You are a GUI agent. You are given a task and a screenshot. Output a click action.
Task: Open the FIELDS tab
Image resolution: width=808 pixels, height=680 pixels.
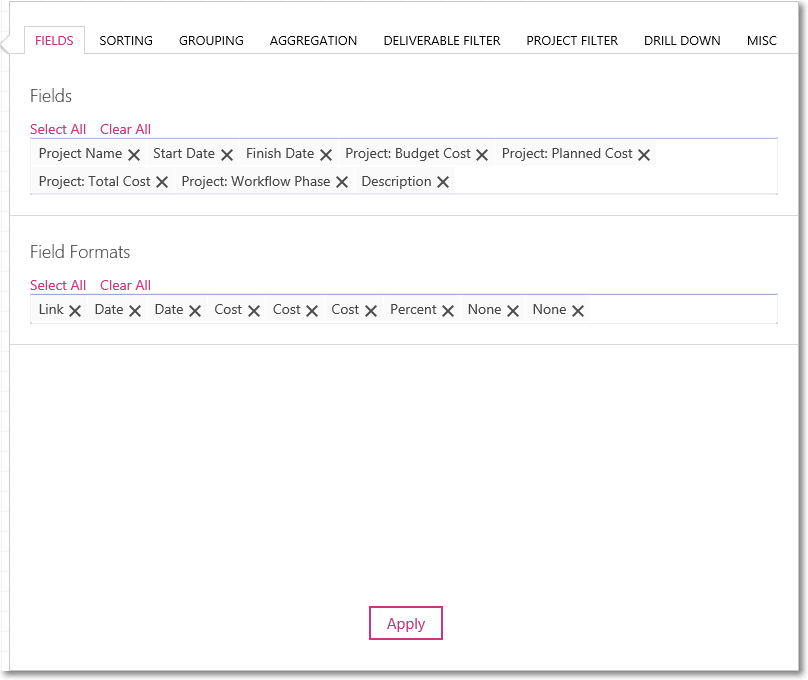point(54,40)
